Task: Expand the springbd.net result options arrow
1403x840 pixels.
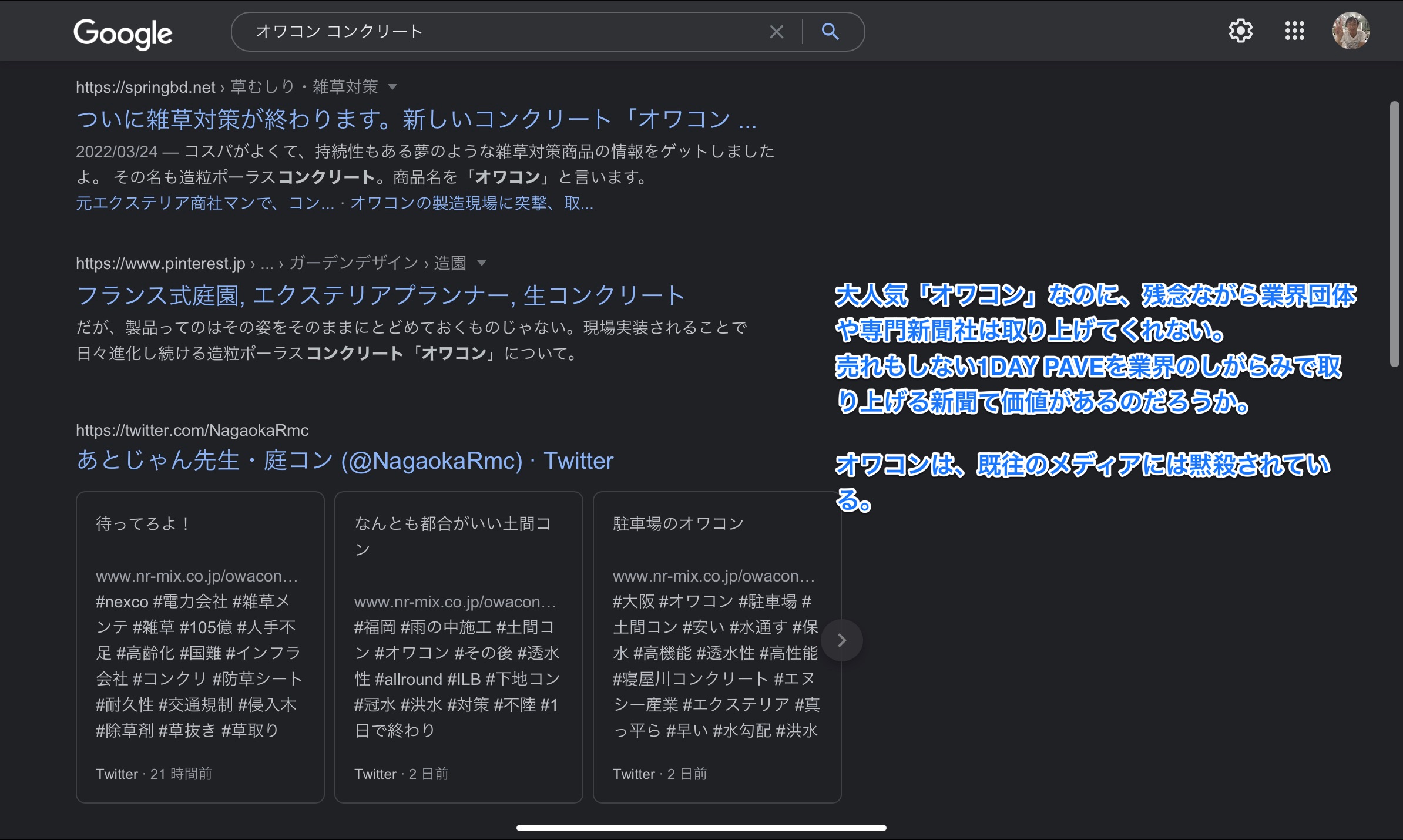Action: pyautogui.click(x=392, y=88)
